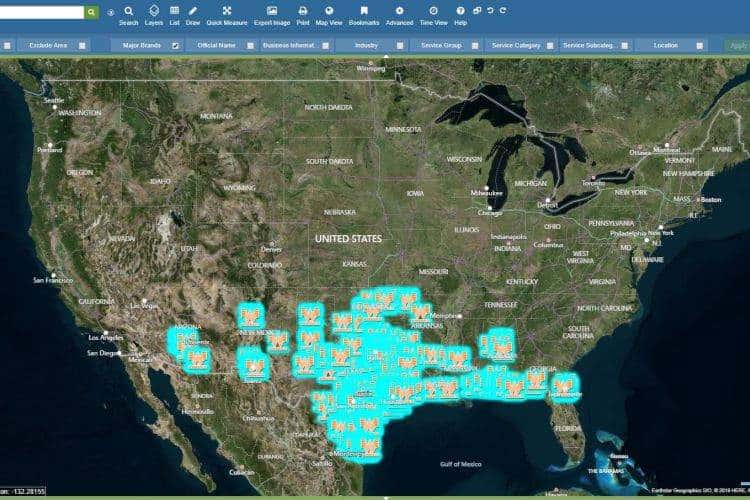Open Time View
Viewport: 750px width, 500px height.
tap(433, 16)
